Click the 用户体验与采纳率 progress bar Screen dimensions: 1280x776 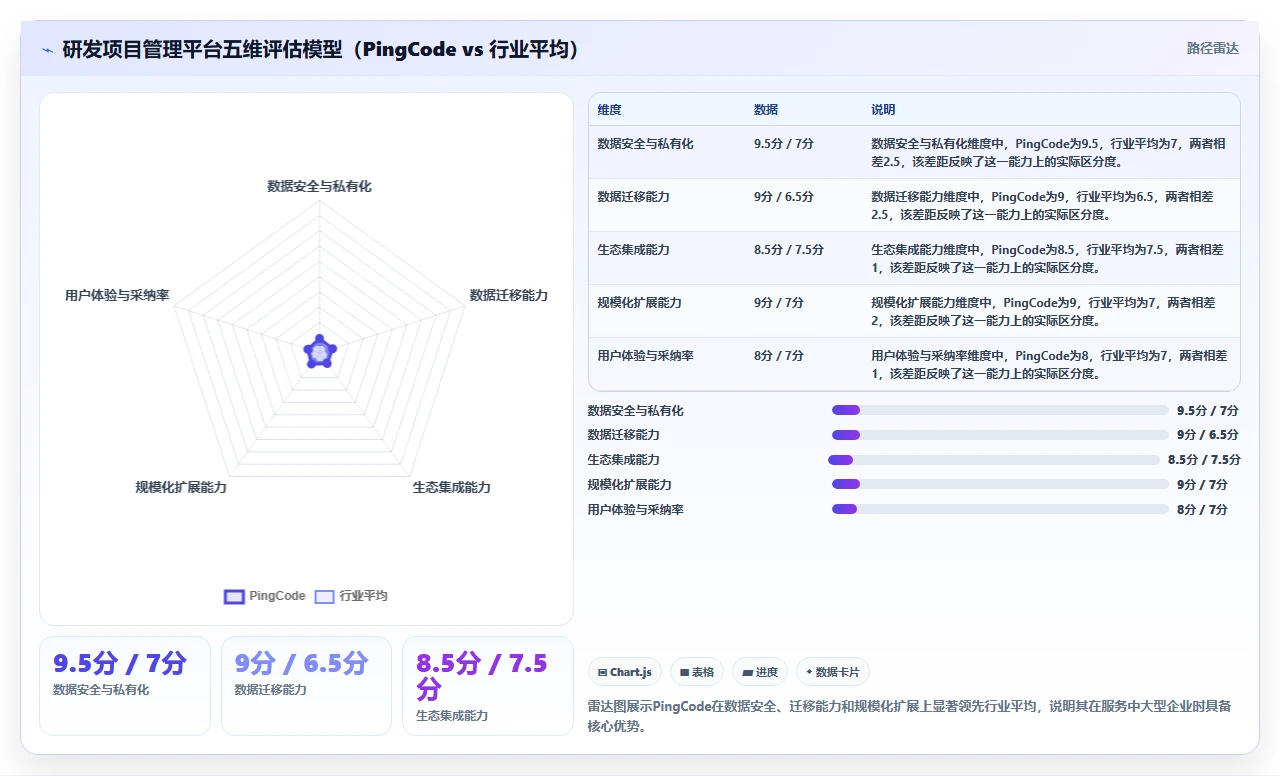[x=1000, y=509]
